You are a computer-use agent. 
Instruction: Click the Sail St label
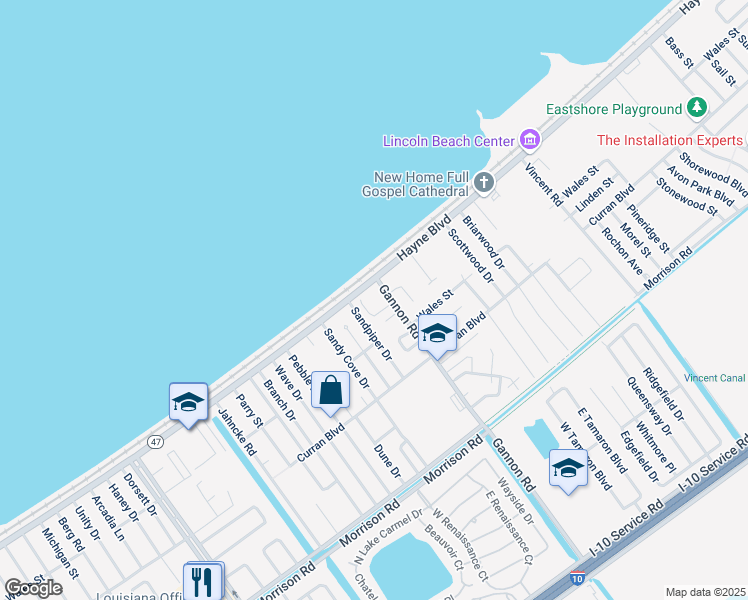click(723, 72)
